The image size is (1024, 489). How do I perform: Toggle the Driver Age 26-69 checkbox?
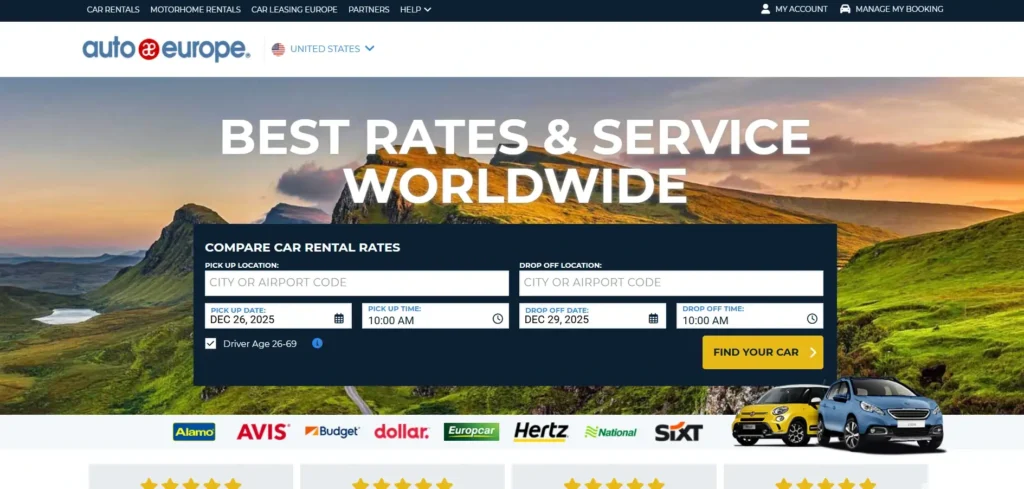tap(210, 343)
